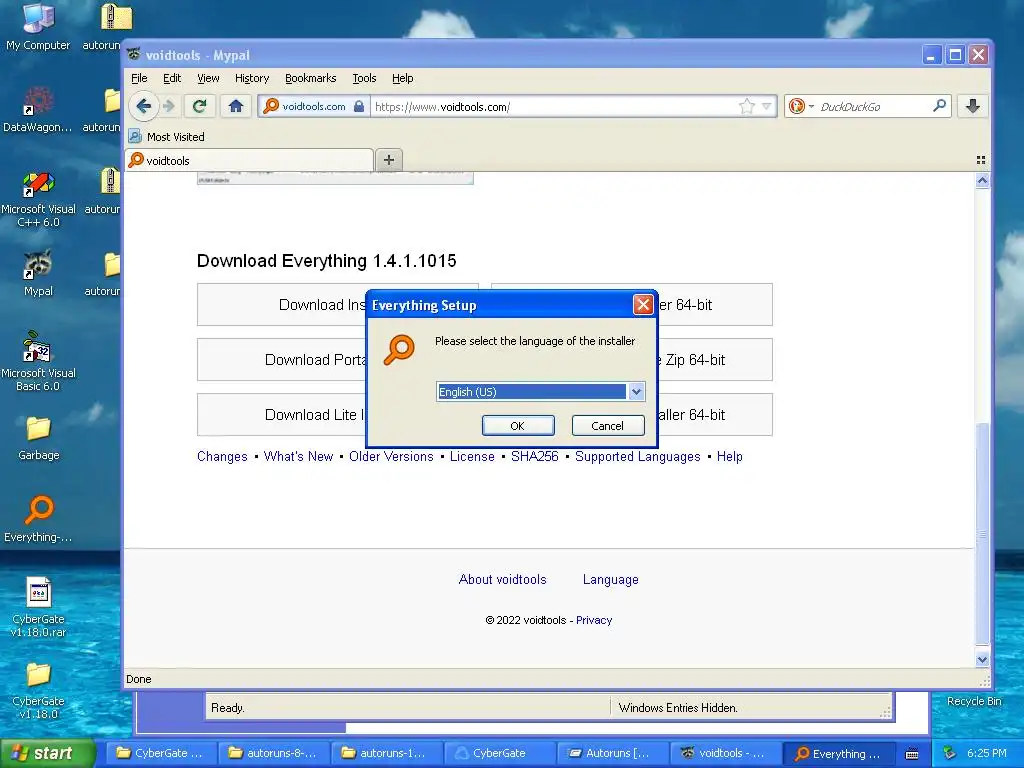Open the Help link below downloads
The image size is (1024, 768).
[729, 456]
